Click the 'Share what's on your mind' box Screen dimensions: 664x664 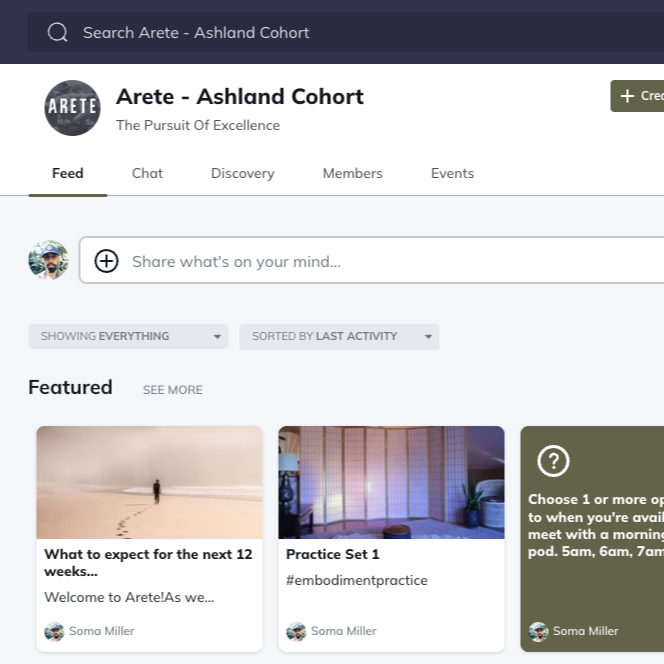[x=371, y=260]
